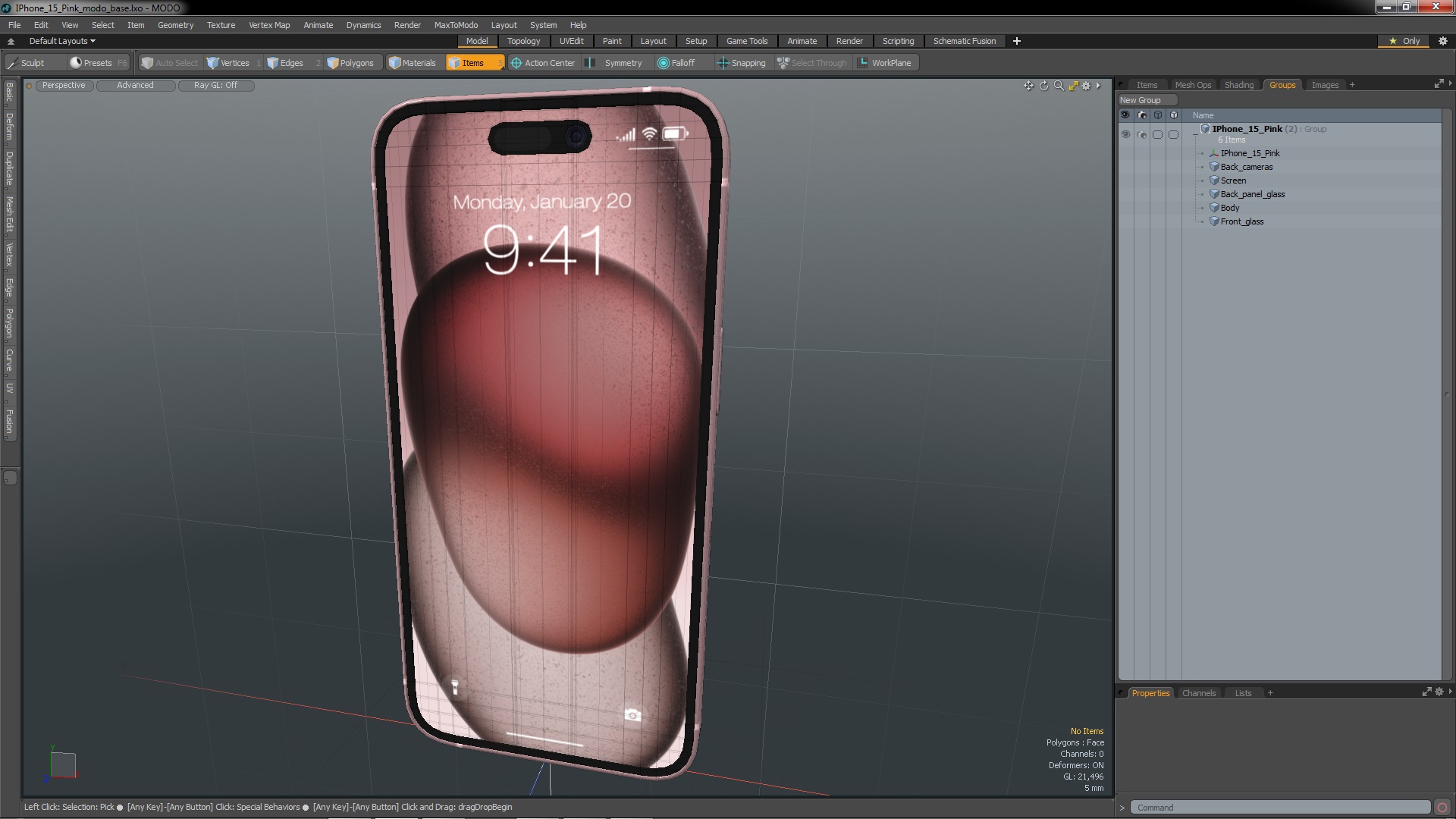The height and width of the screenshot is (819, 1456).
Task: Click the Back_cameras mesh icon
Action: tap(1214, 167)
